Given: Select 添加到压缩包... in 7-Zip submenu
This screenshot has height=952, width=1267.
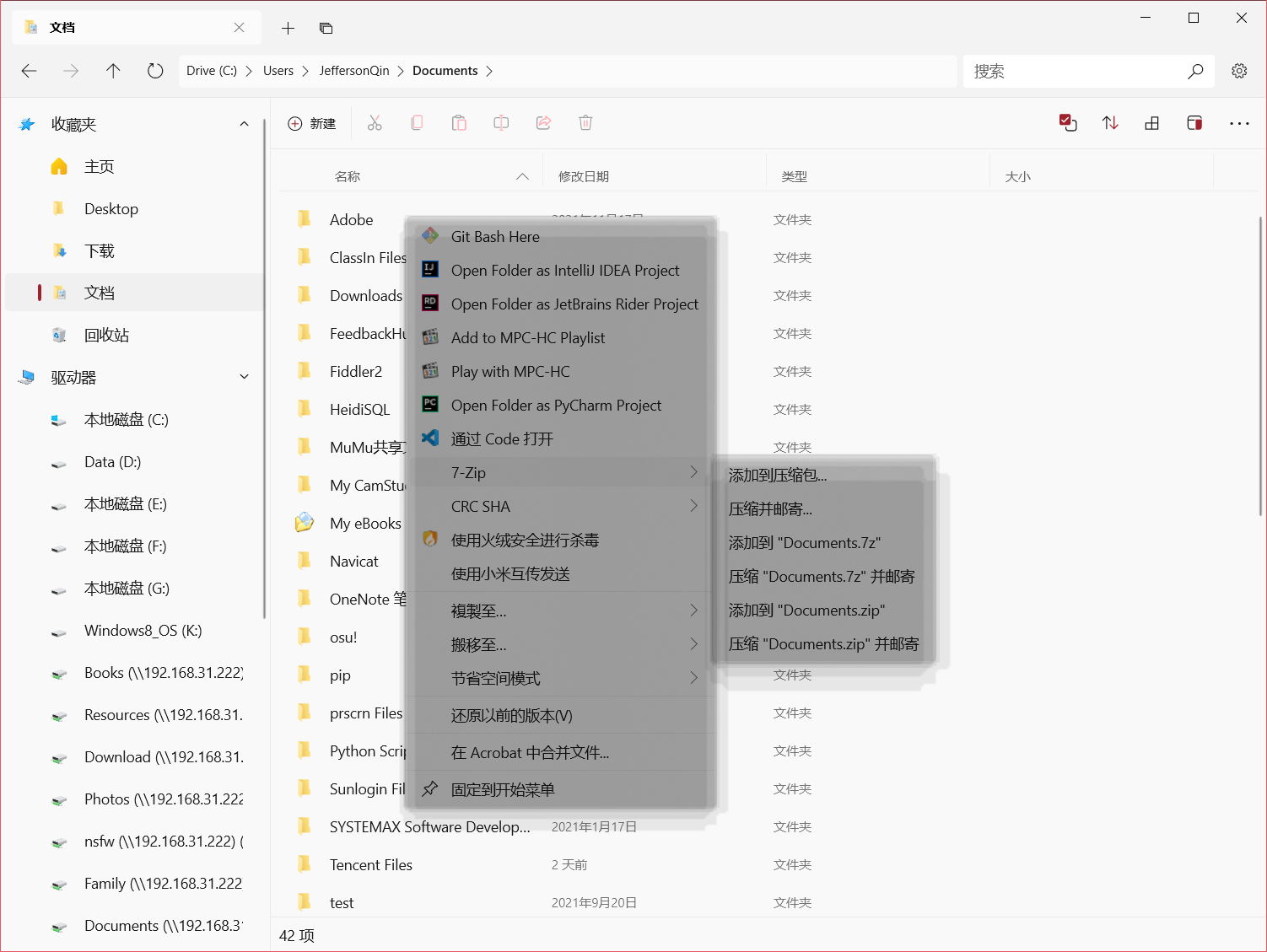Looking at the screenshot, I should point(822,476).
